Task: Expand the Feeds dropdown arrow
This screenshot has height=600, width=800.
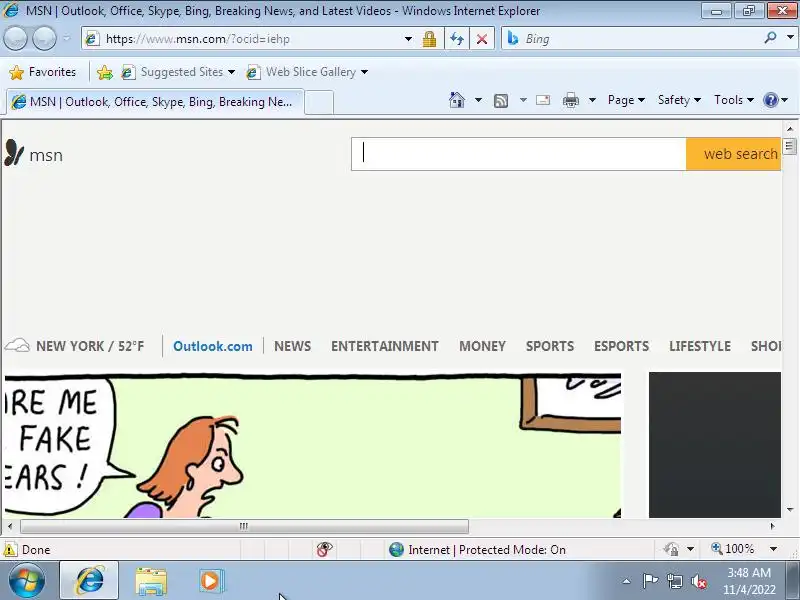Action: (x=523, y=100)
